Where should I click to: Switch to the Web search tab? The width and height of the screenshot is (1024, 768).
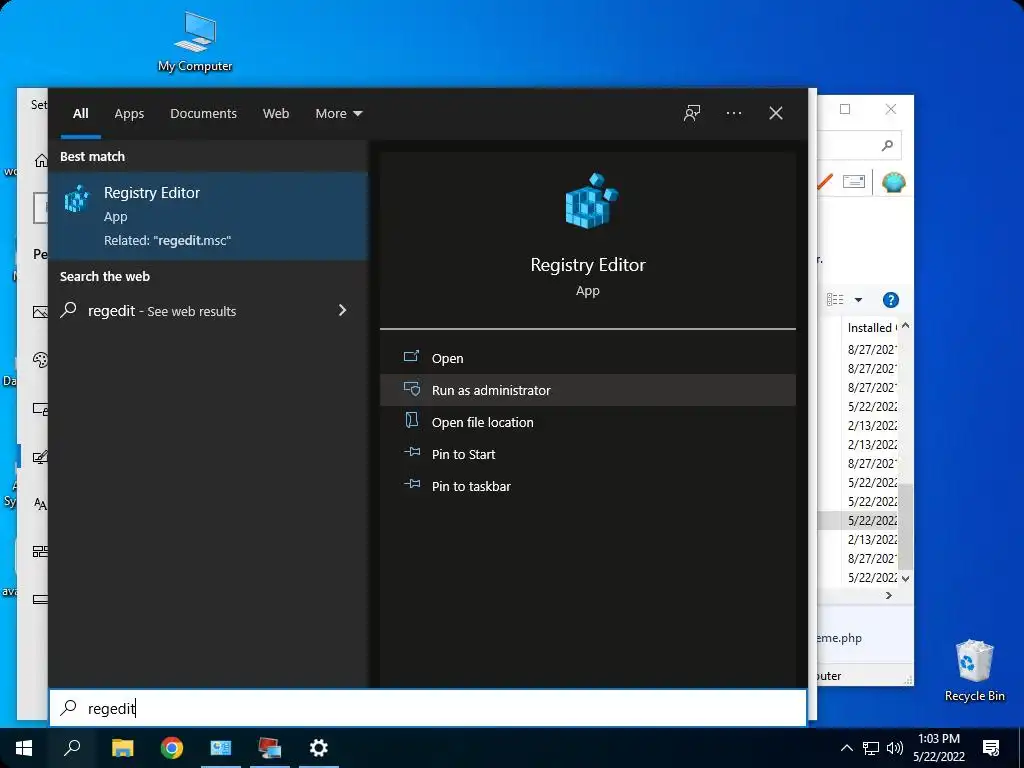276,114
